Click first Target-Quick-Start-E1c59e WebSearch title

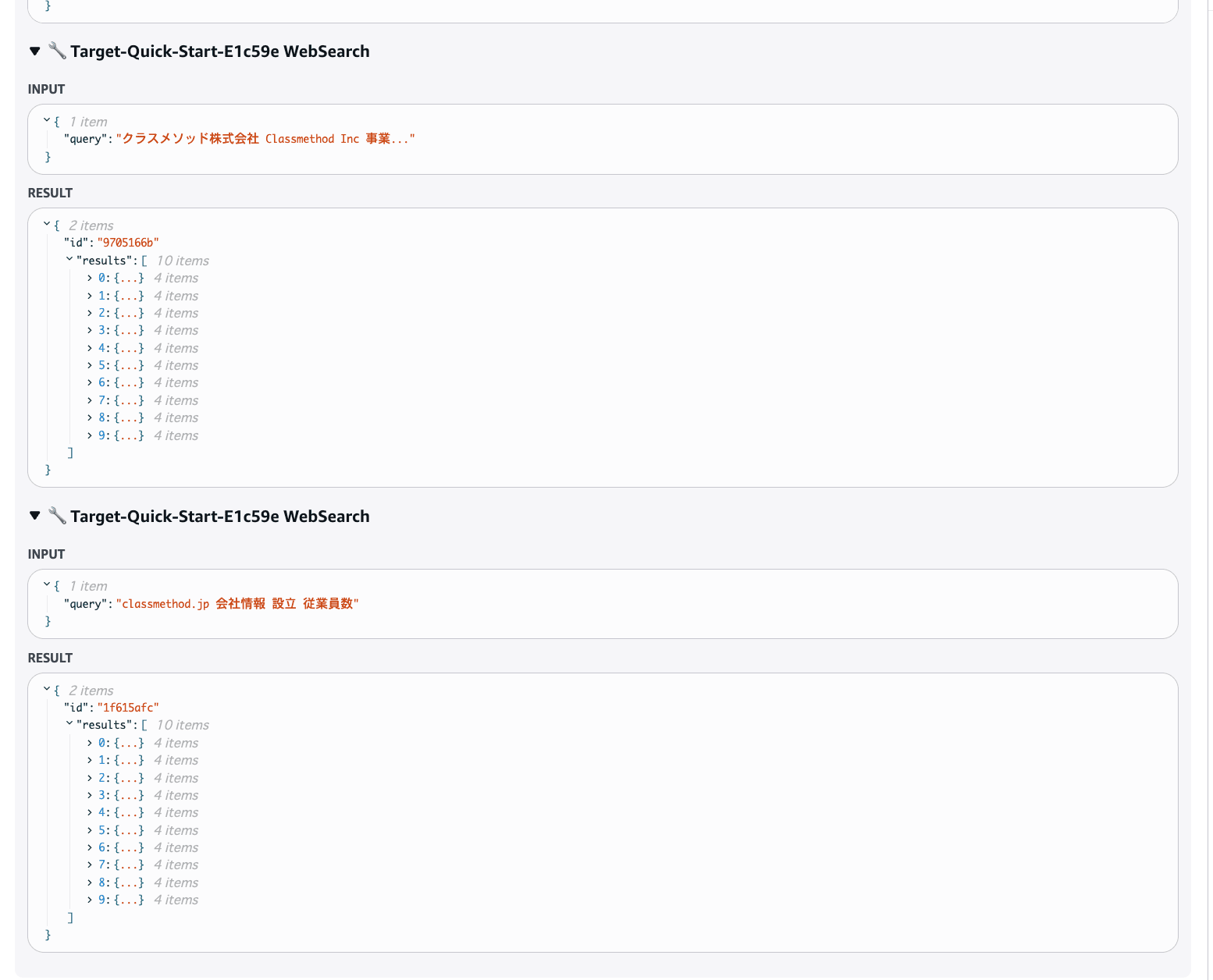[220, 51]
